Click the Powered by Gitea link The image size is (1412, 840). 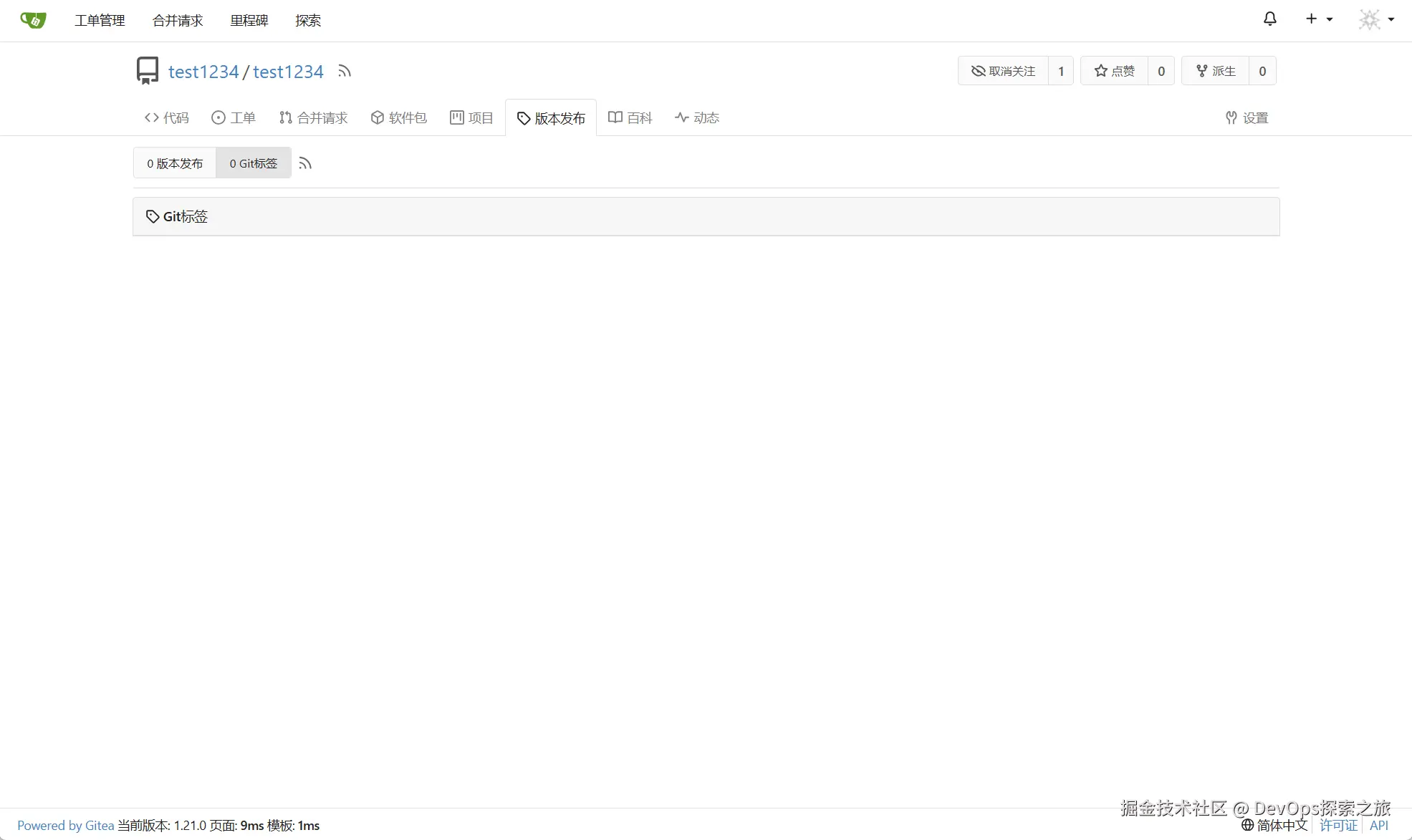click(66, 825)
